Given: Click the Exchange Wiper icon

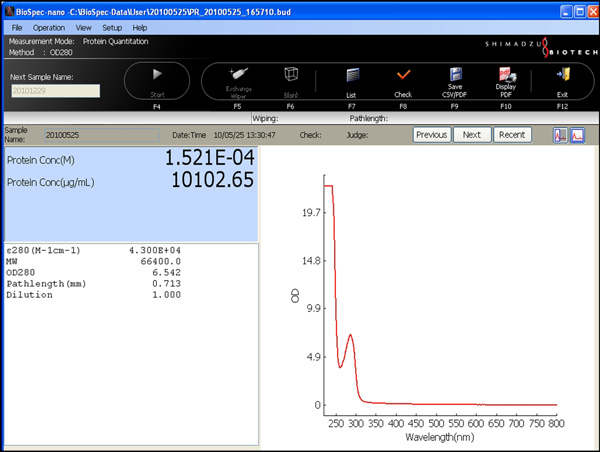Looking at the screenshot, I should [x=238, y=74].
